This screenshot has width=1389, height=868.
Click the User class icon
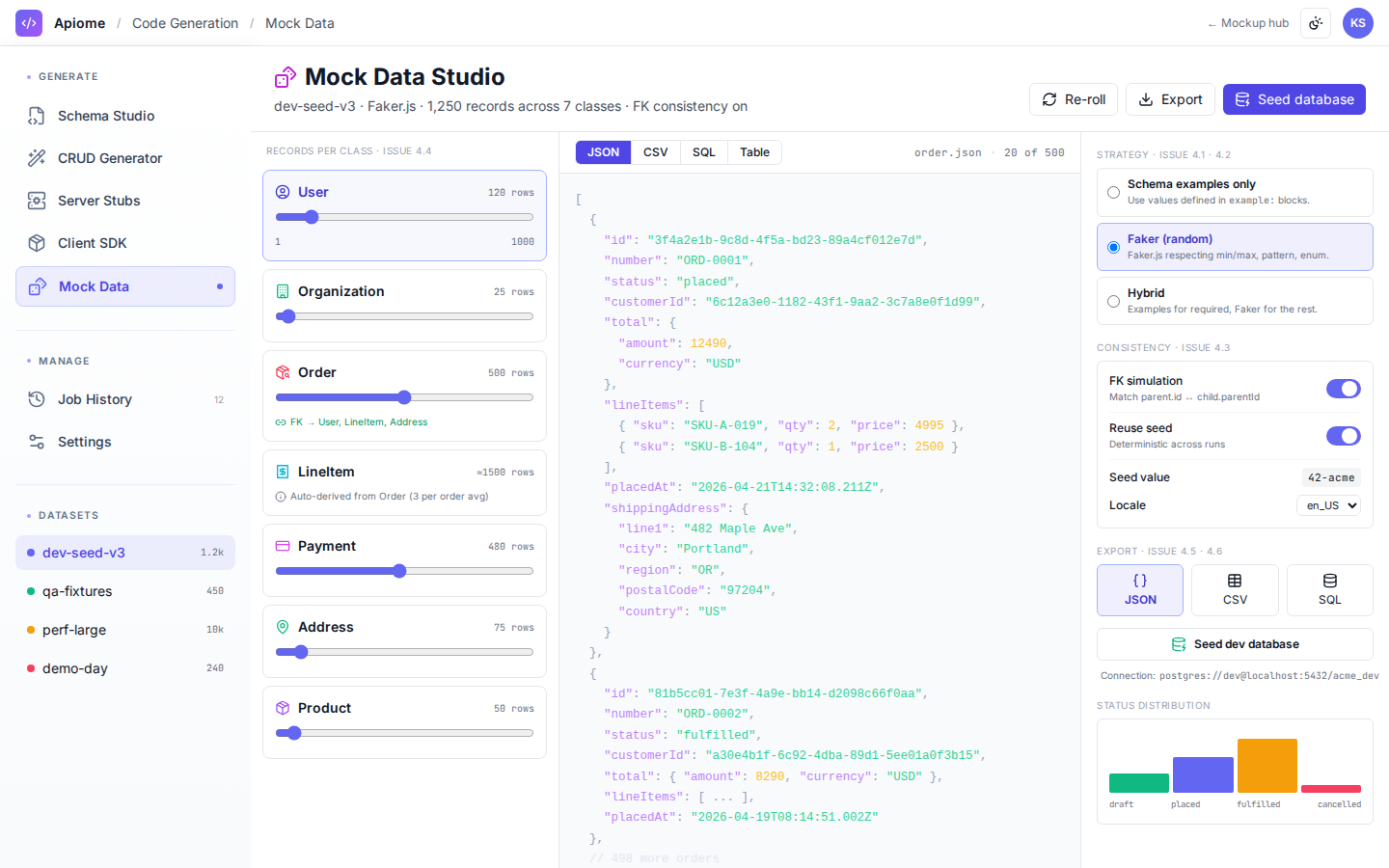pyautogui.click(x=283, y=192)
